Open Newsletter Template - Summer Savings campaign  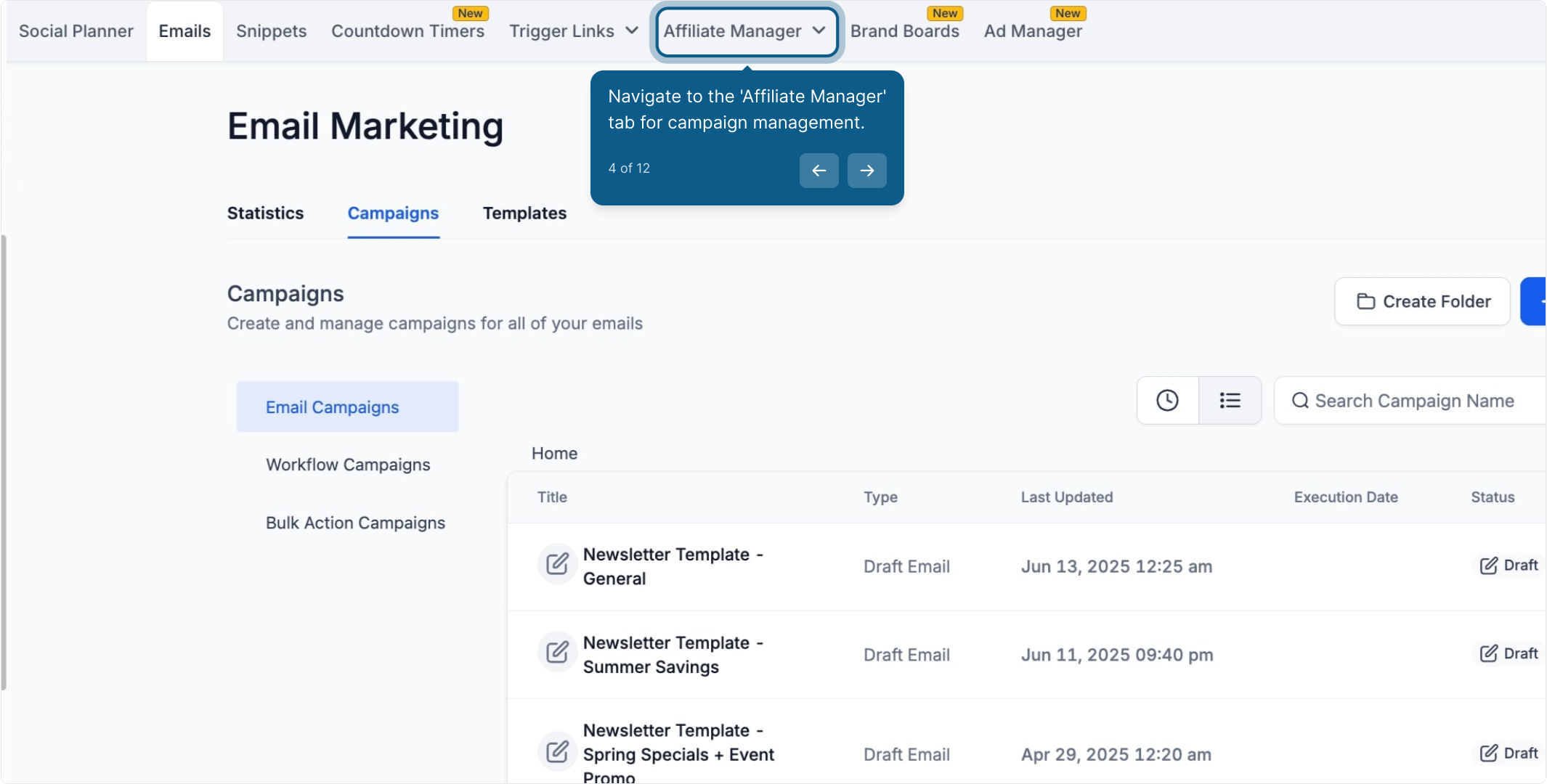[x=673, y=655]
